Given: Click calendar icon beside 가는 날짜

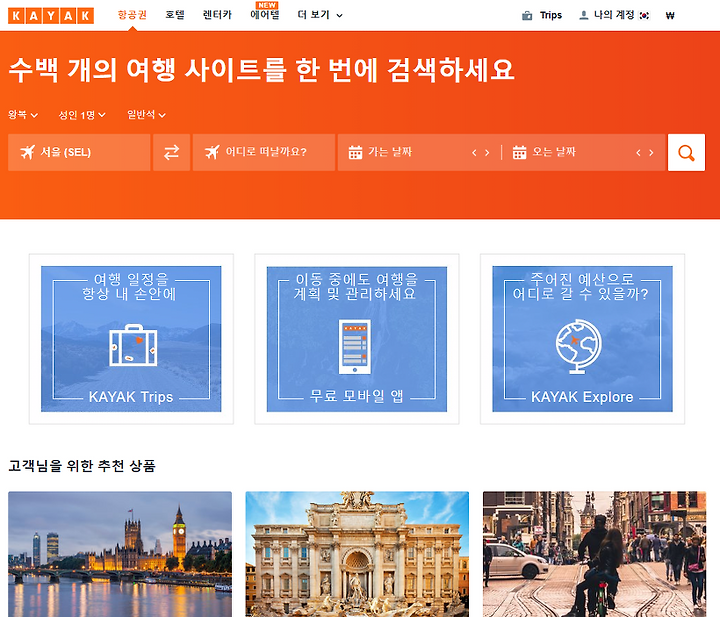Looking at the screenshot, I should pyautogui.click(x=355, y=152).
